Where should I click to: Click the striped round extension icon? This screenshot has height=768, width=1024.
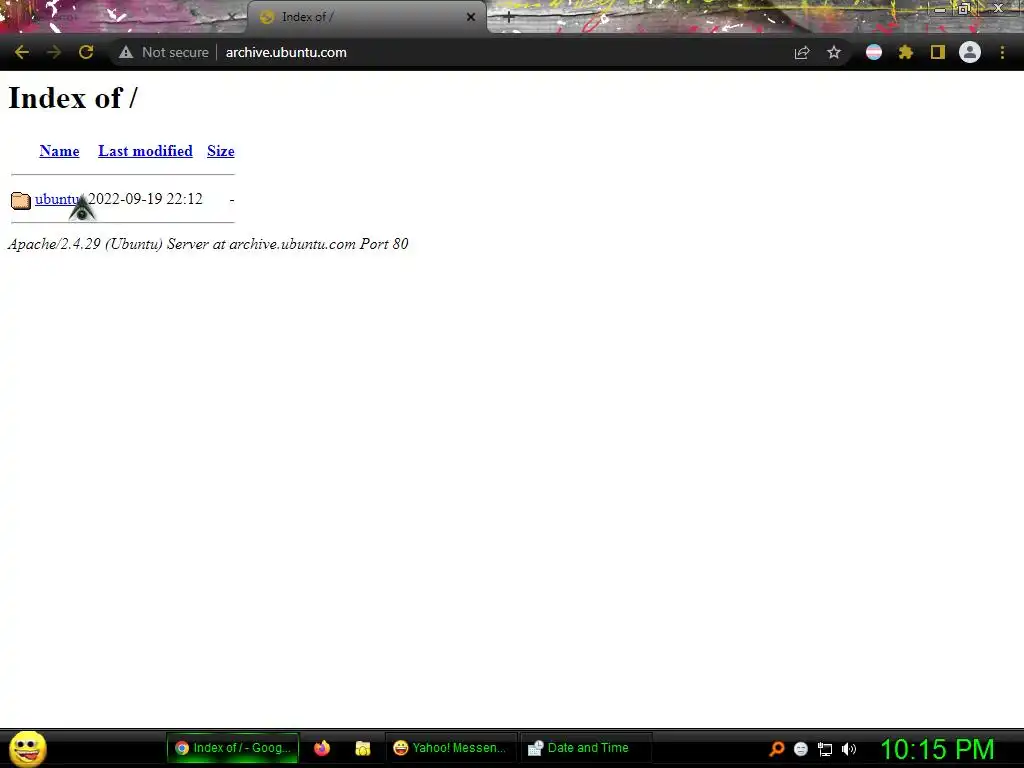(874, 52)
